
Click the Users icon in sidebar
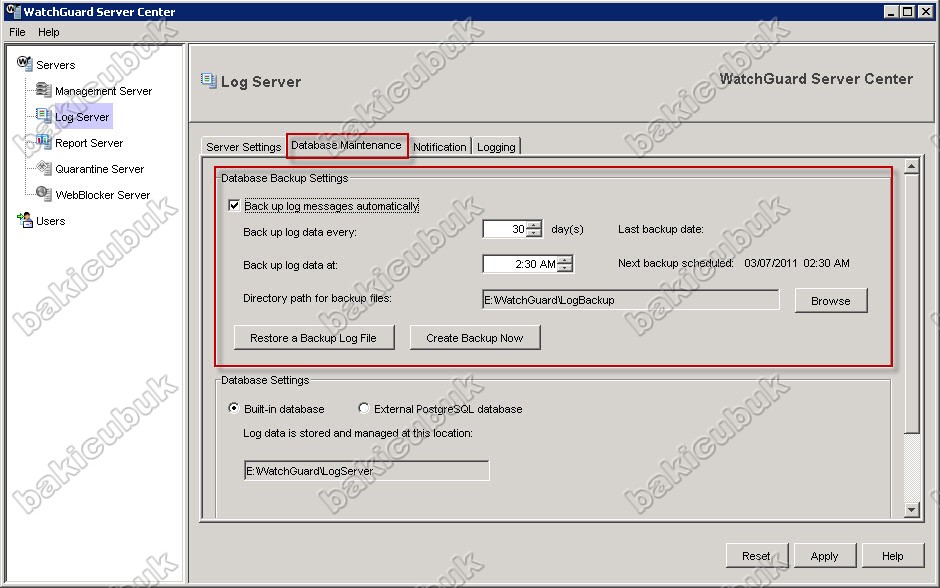(25, 220)
